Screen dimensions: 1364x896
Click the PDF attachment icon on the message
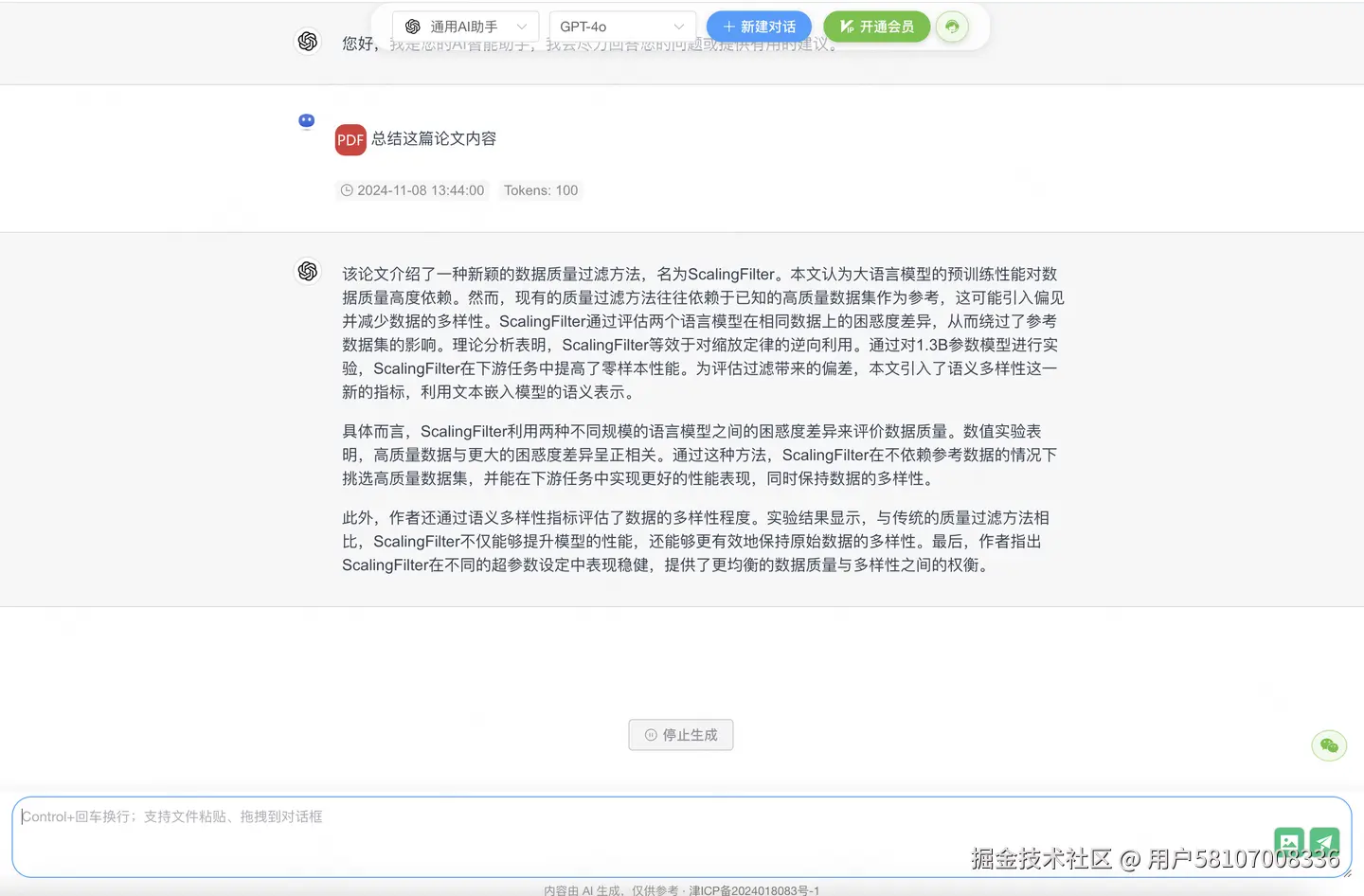click(x=350, y=139)
